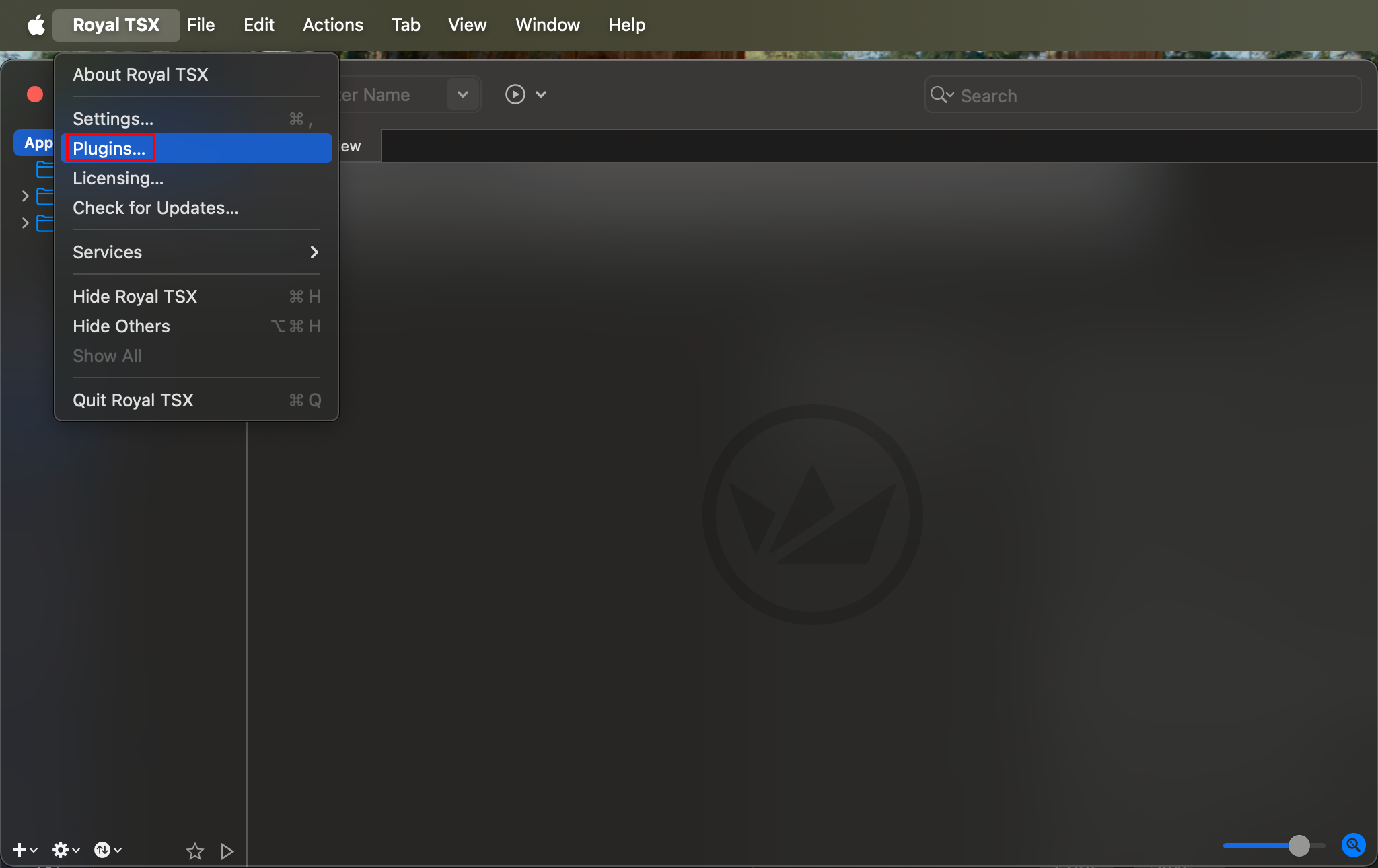Open the settings gear icon at bottom

coord(61,850)
